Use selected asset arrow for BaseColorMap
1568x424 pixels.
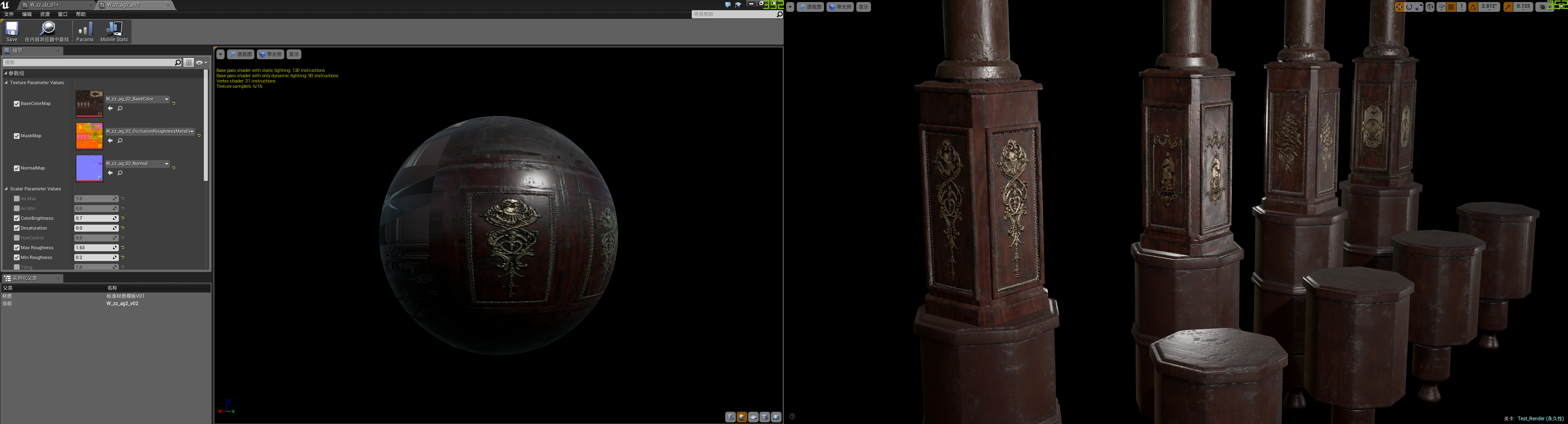coord(110,108)
